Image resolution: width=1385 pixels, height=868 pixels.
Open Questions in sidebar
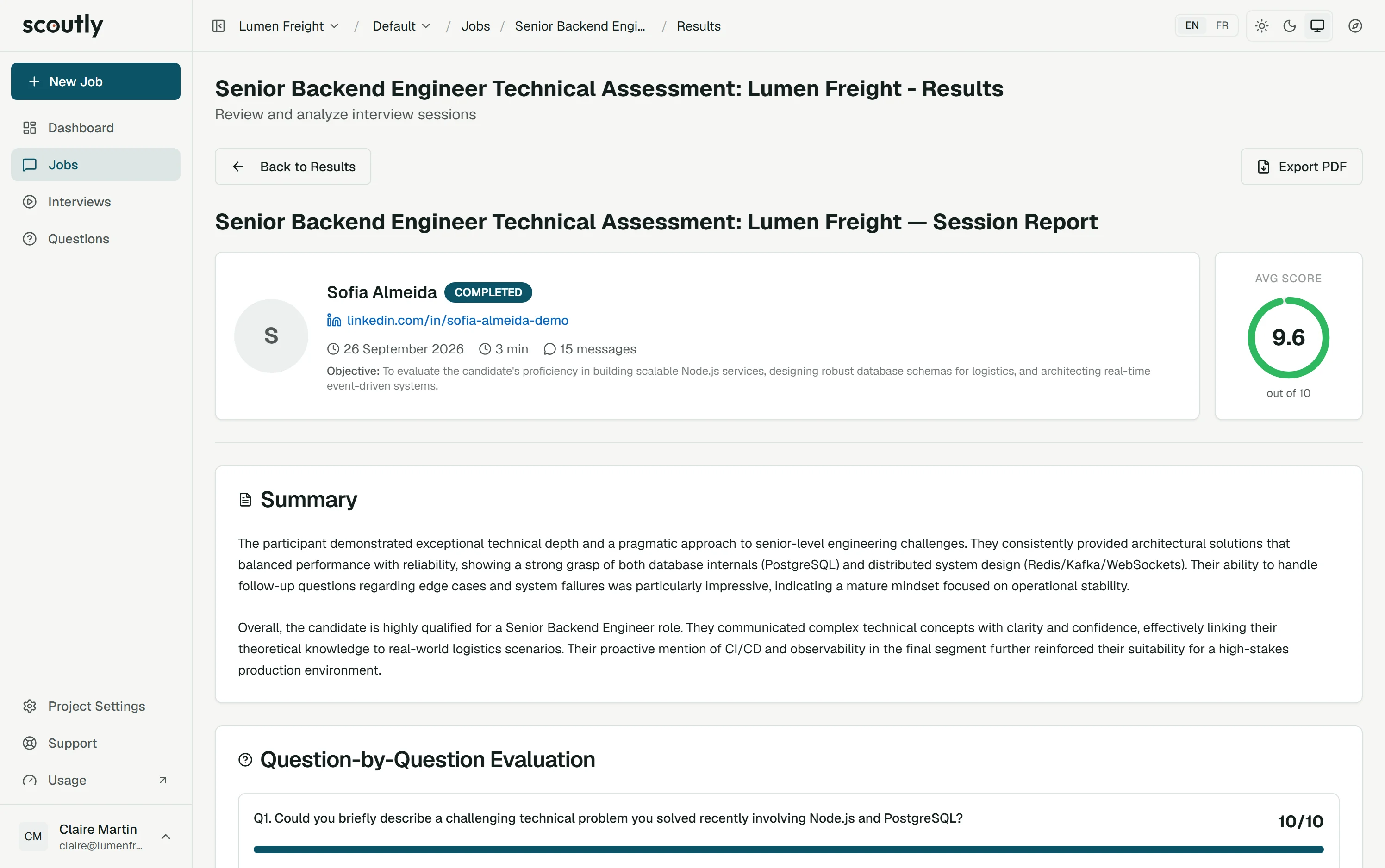96,239
